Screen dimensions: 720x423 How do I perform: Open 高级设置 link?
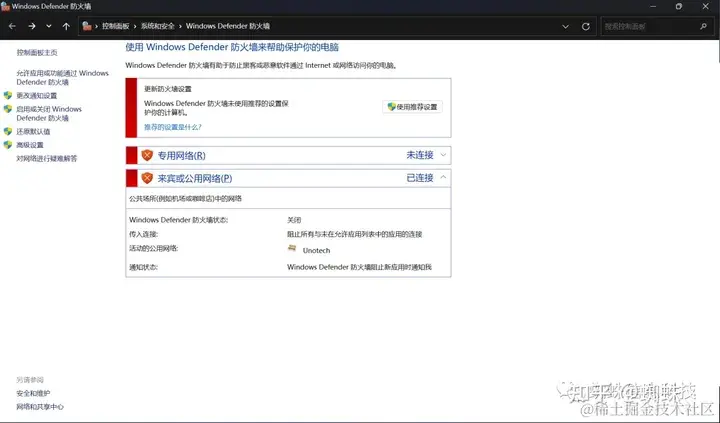click(30, 145)
